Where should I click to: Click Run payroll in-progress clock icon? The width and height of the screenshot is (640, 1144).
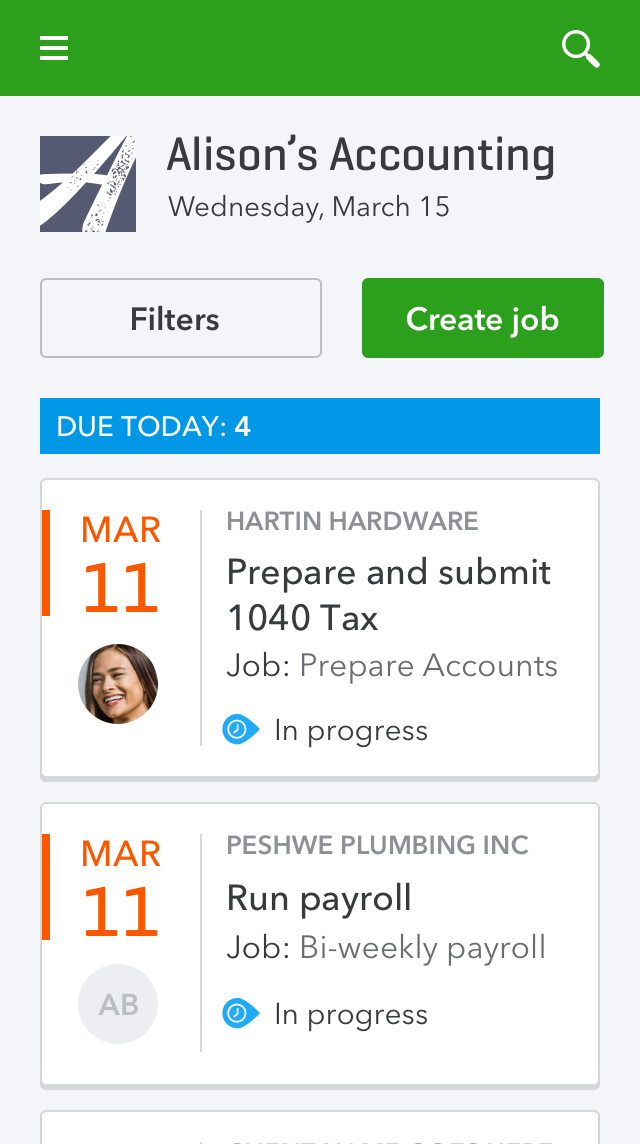(x=240, y=1014)
